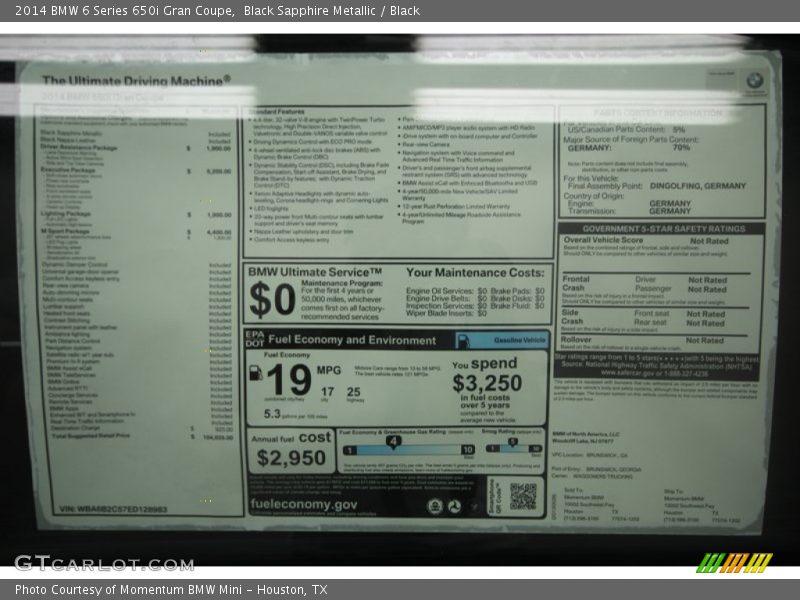Click 'Major Source of Foreign Parts Content' line
This screenshot has width=800, height=600.
(x=631, y=139)
